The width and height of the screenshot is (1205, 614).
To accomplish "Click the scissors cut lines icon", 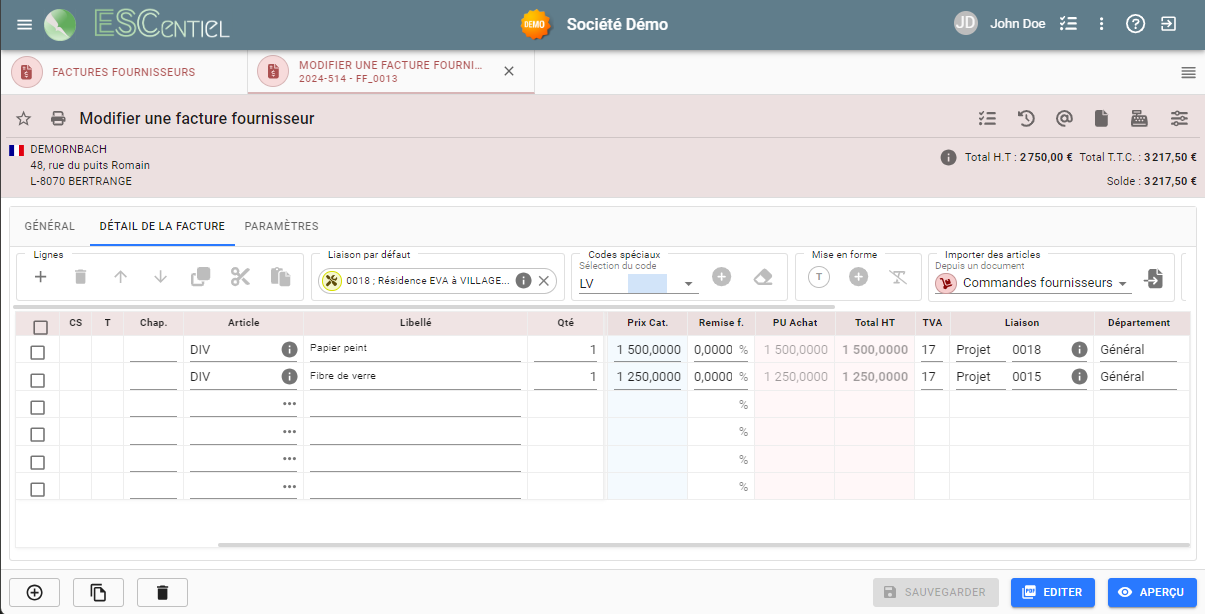I will (x=240, y=277).
